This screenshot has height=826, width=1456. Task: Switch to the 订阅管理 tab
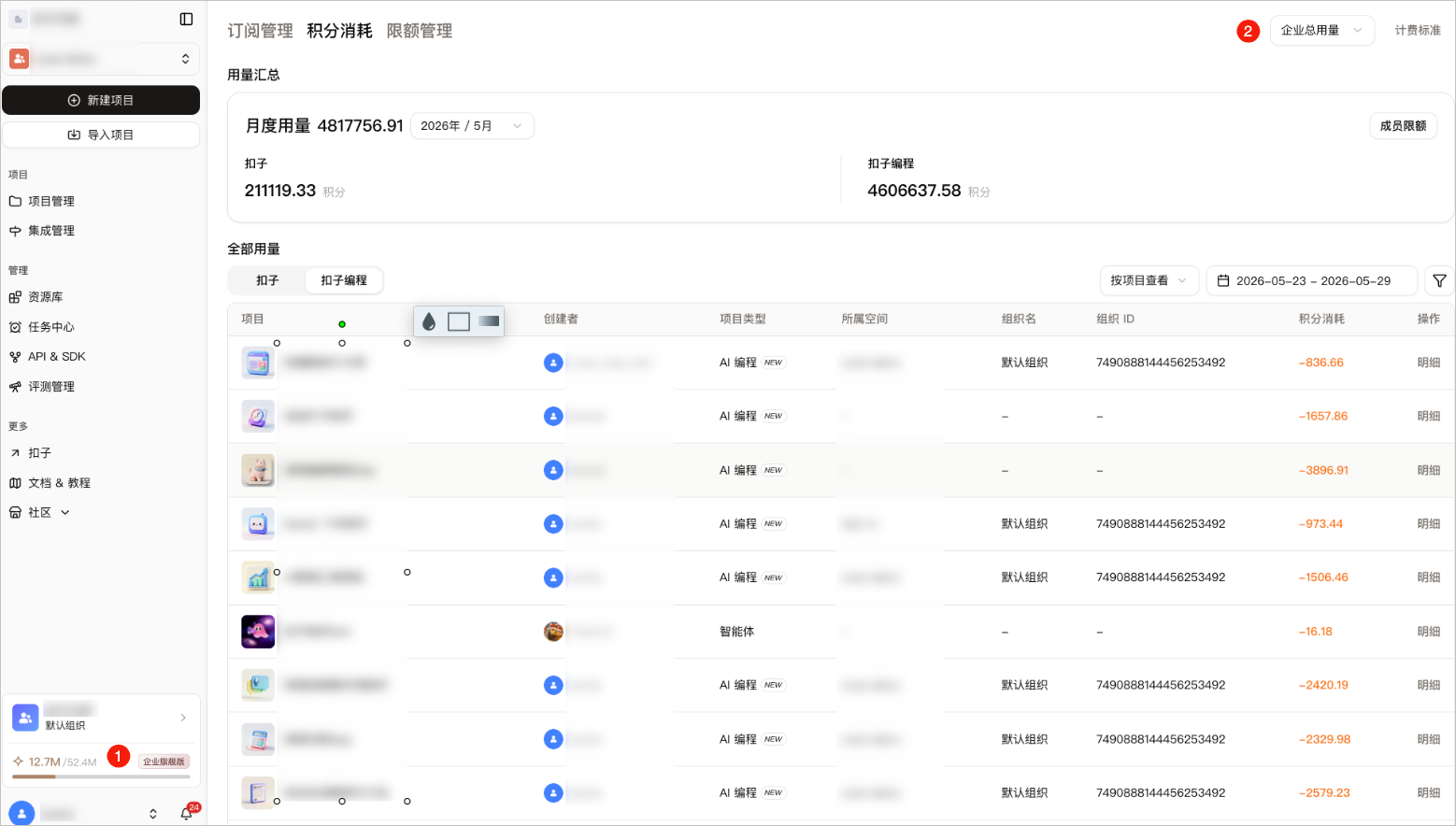(260, 31)
